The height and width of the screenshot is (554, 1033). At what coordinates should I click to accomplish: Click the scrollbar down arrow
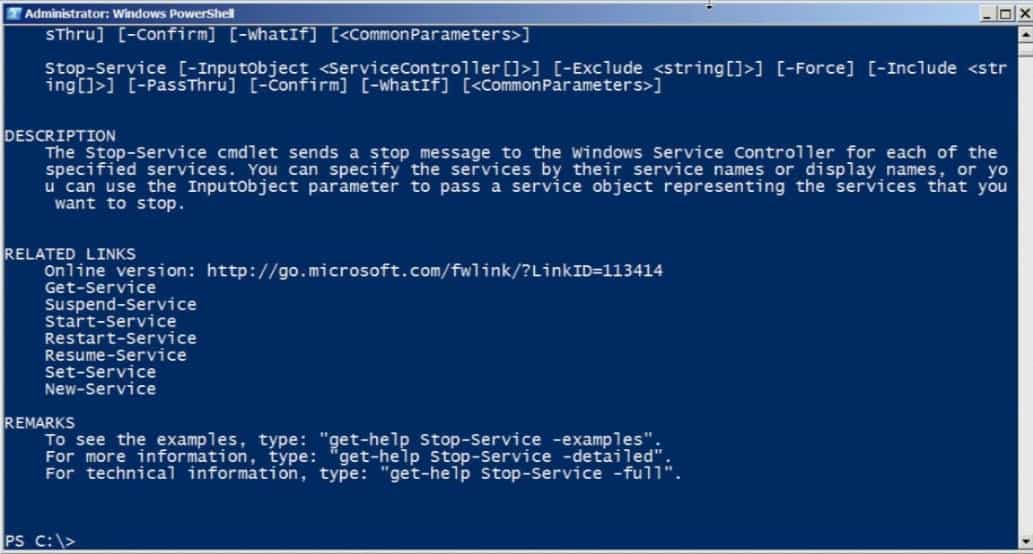pyautogui.click(x=1026, y=542)
